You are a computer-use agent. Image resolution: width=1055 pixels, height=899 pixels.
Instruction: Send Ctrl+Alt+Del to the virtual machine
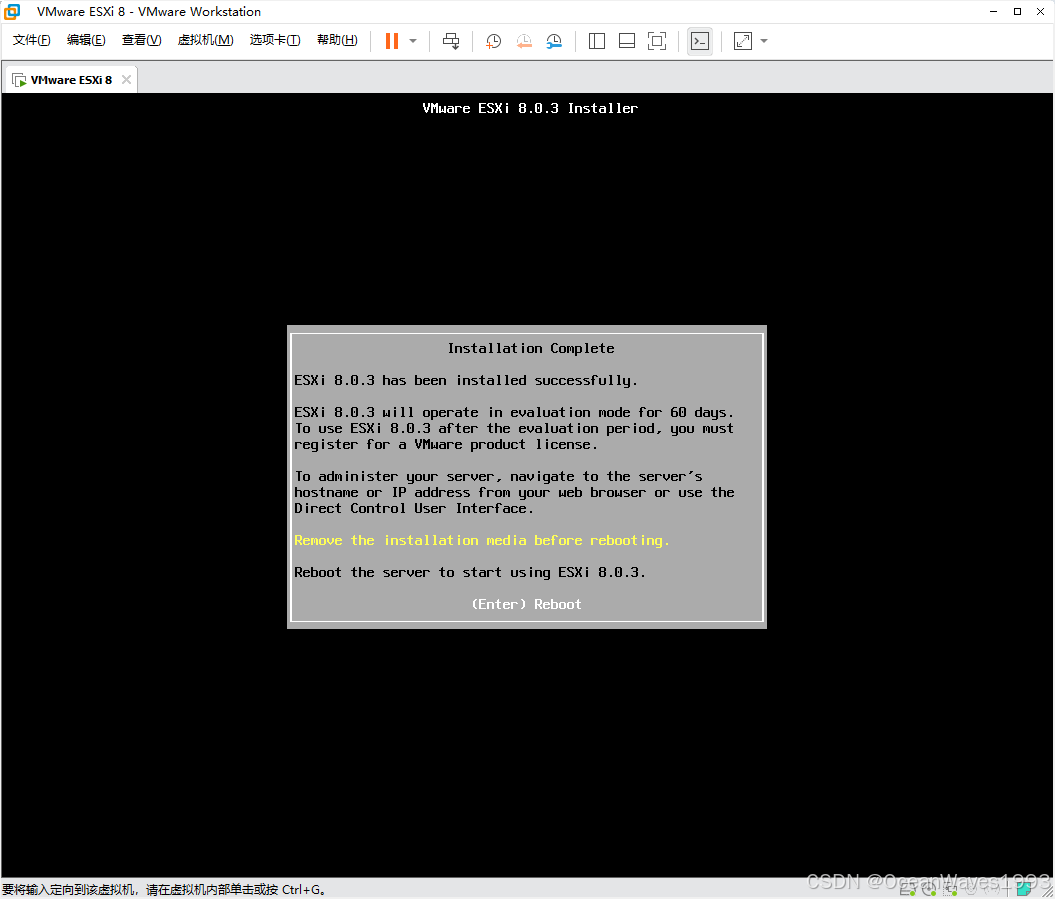(x=451, y=41)
